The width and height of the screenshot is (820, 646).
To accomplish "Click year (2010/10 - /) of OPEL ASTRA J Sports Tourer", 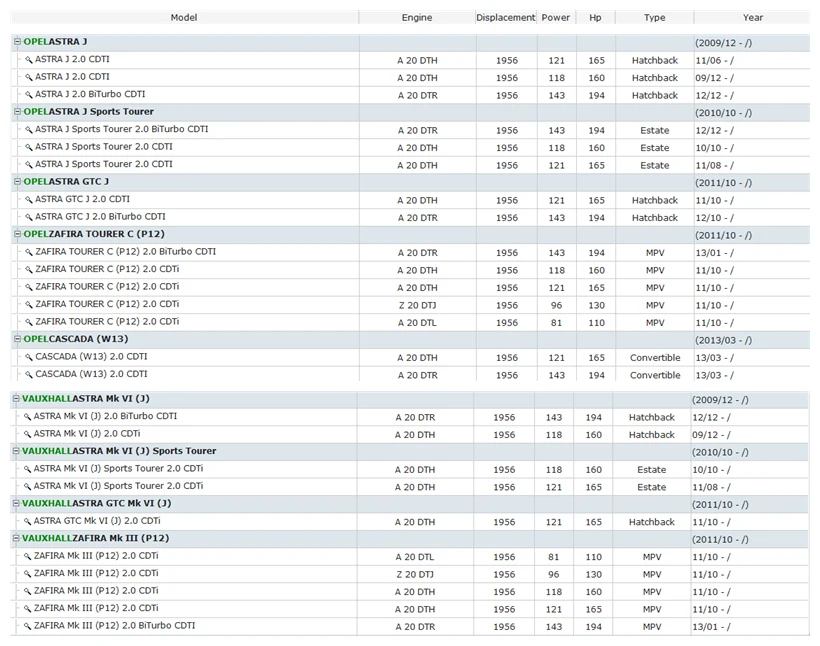I will tap(723, 112).
